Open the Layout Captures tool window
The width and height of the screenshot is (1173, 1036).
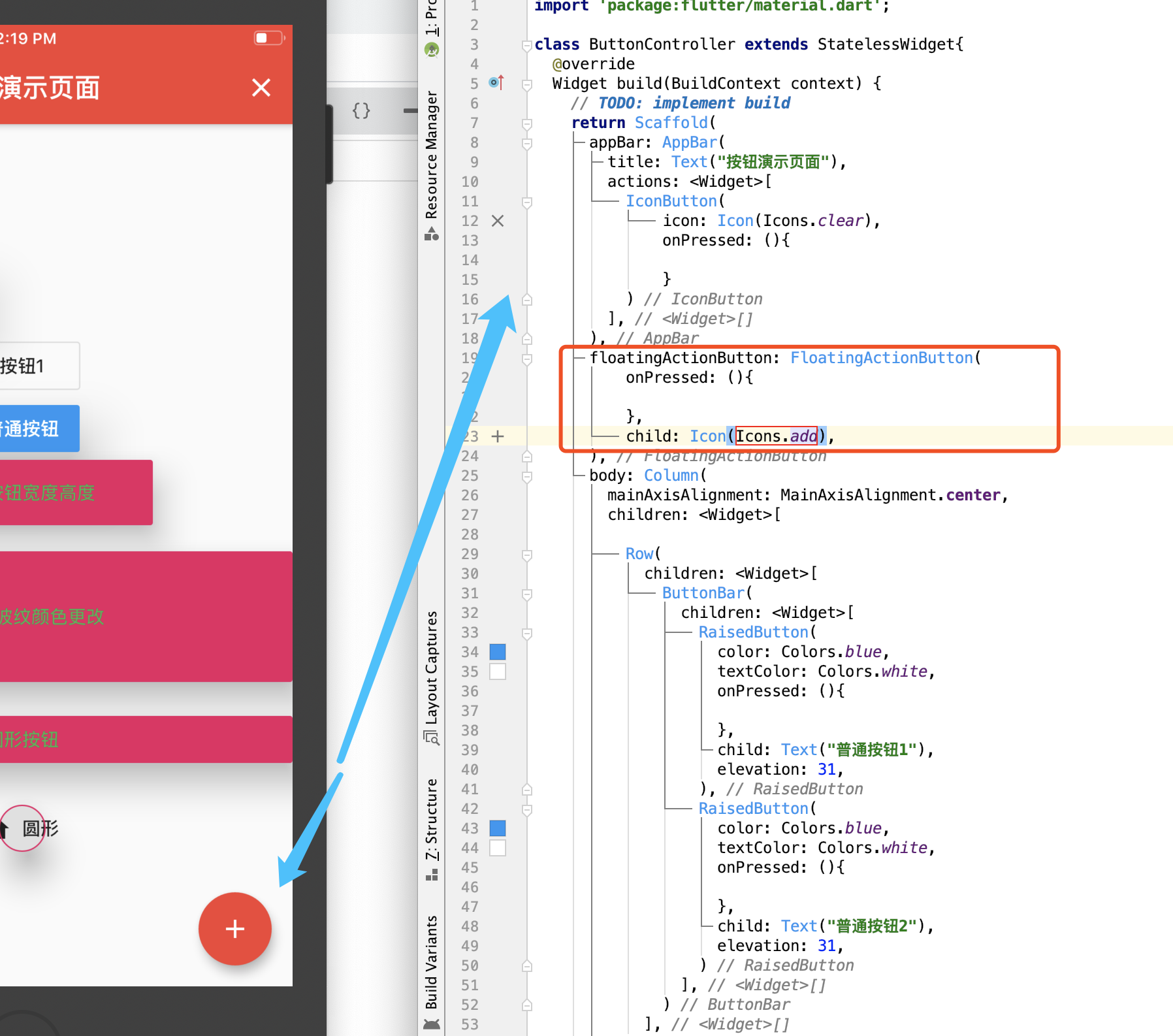[x=432, y=677]
